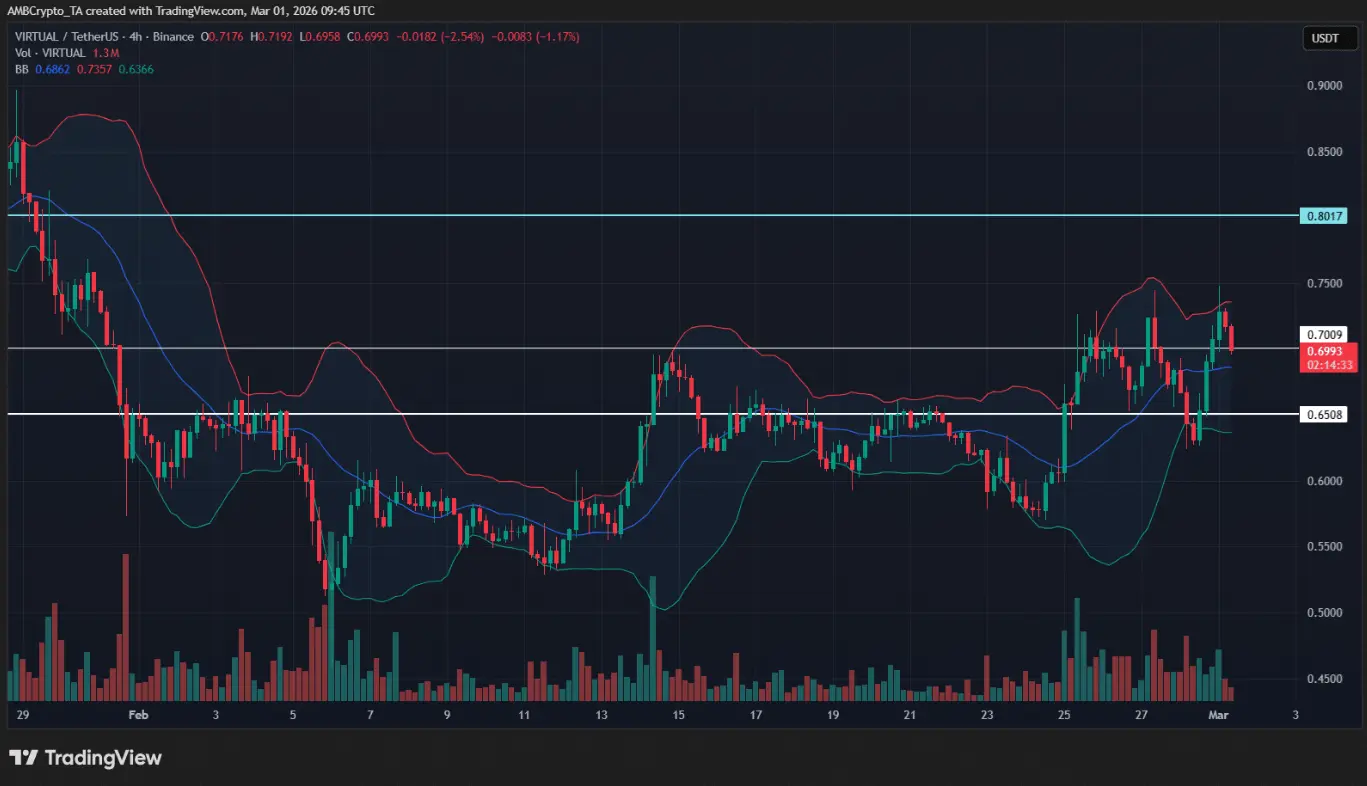The width and height of the screenshot is (1367, 786).
Task: Select the red 0.6993 current price label
Action: 1328,356
